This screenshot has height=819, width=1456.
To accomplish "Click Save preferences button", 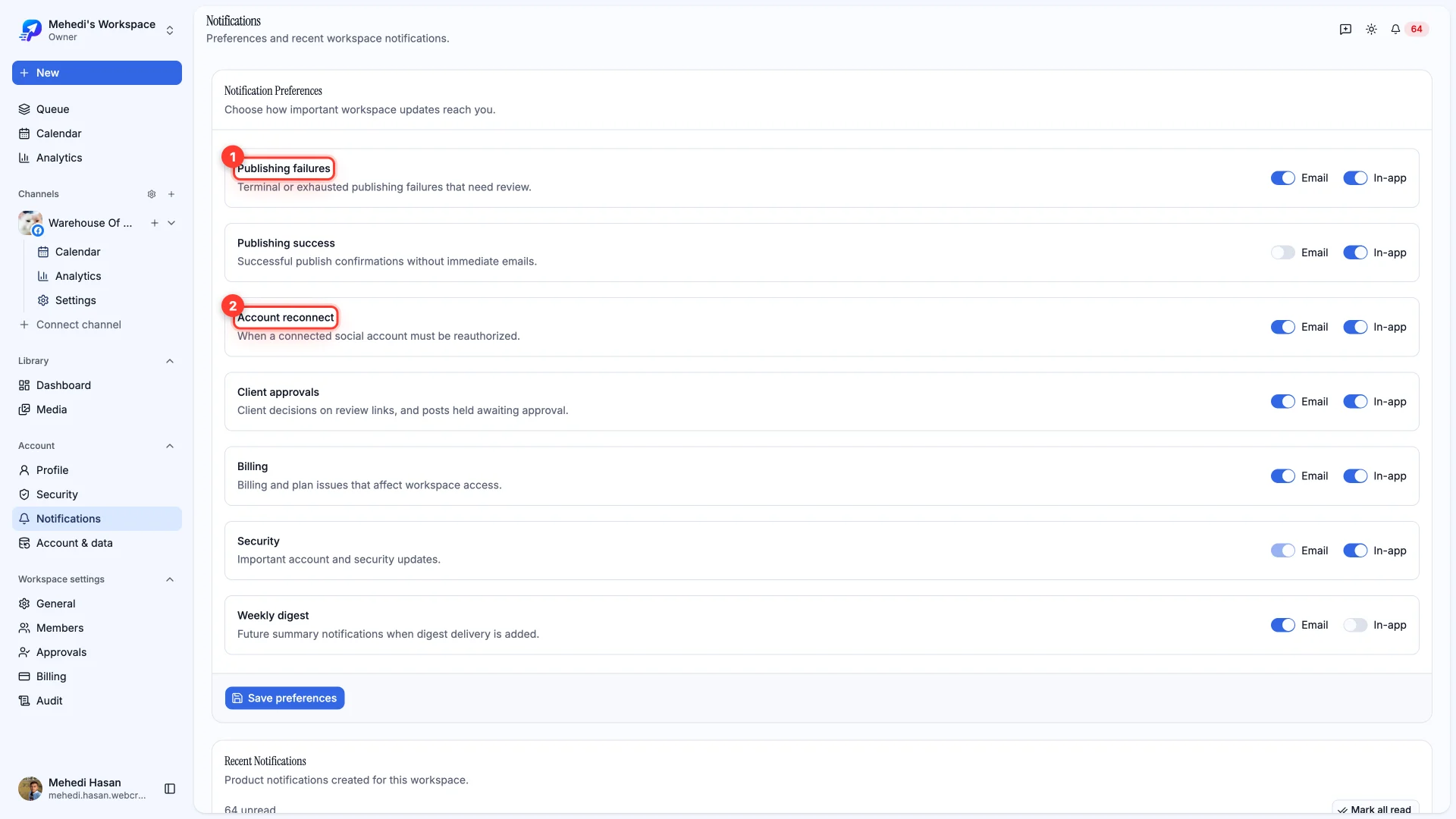I will pyautogui.click(x=284, y=698).
